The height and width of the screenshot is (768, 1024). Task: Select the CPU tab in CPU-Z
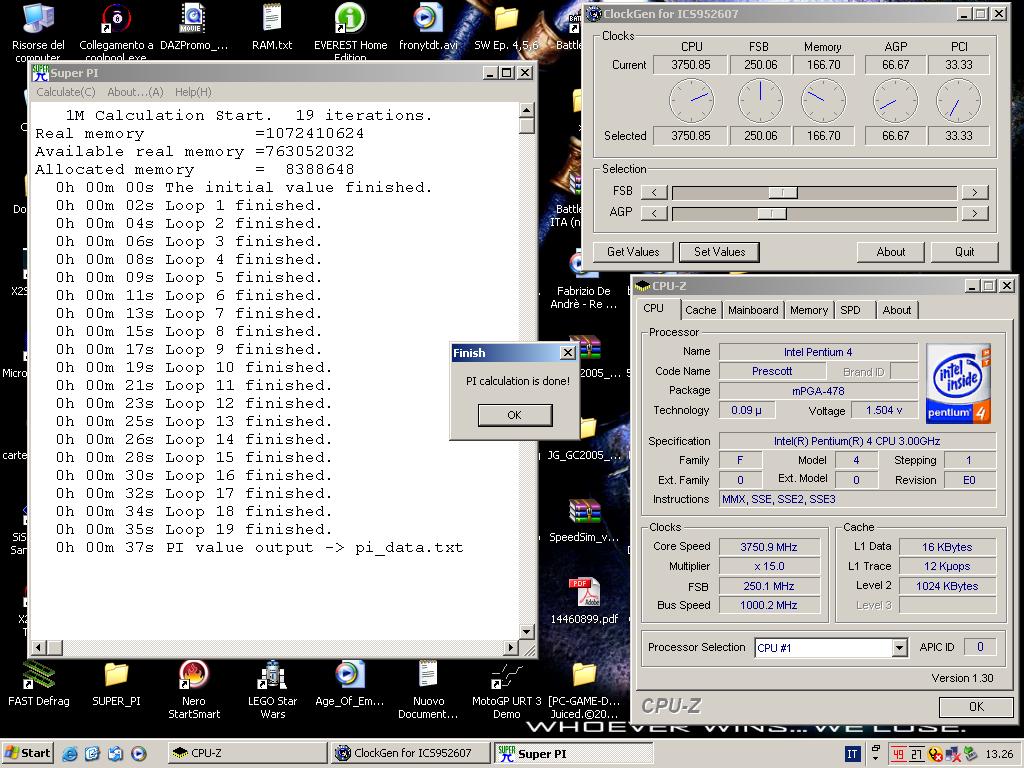[654, 308]
